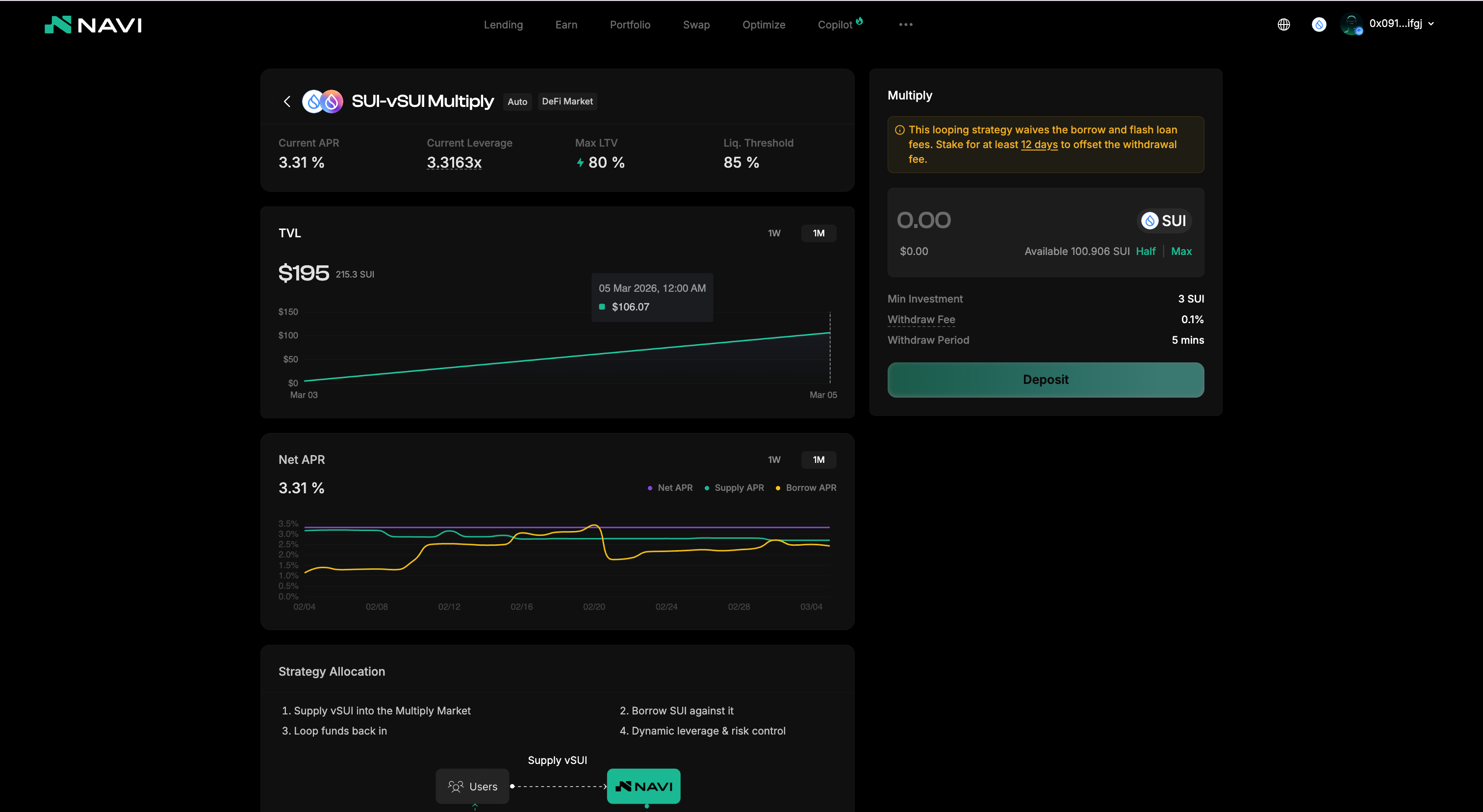The image size is (1483, 812).
Task: Click the NAVI node in the strategy diagram
Action: [x=643, y=786]
